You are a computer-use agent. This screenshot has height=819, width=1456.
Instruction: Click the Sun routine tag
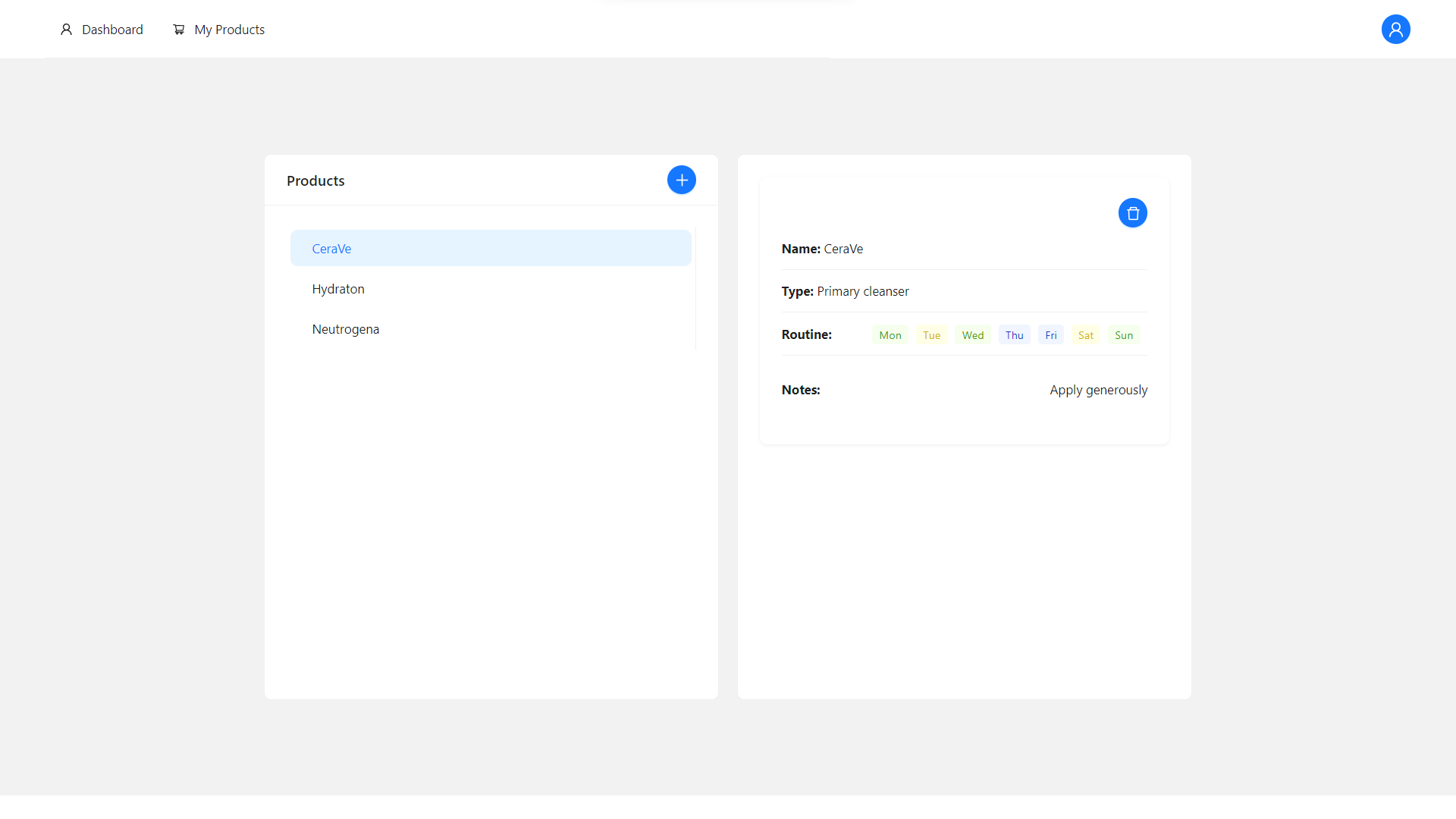pyautogui.click(x=1123, y=335)
